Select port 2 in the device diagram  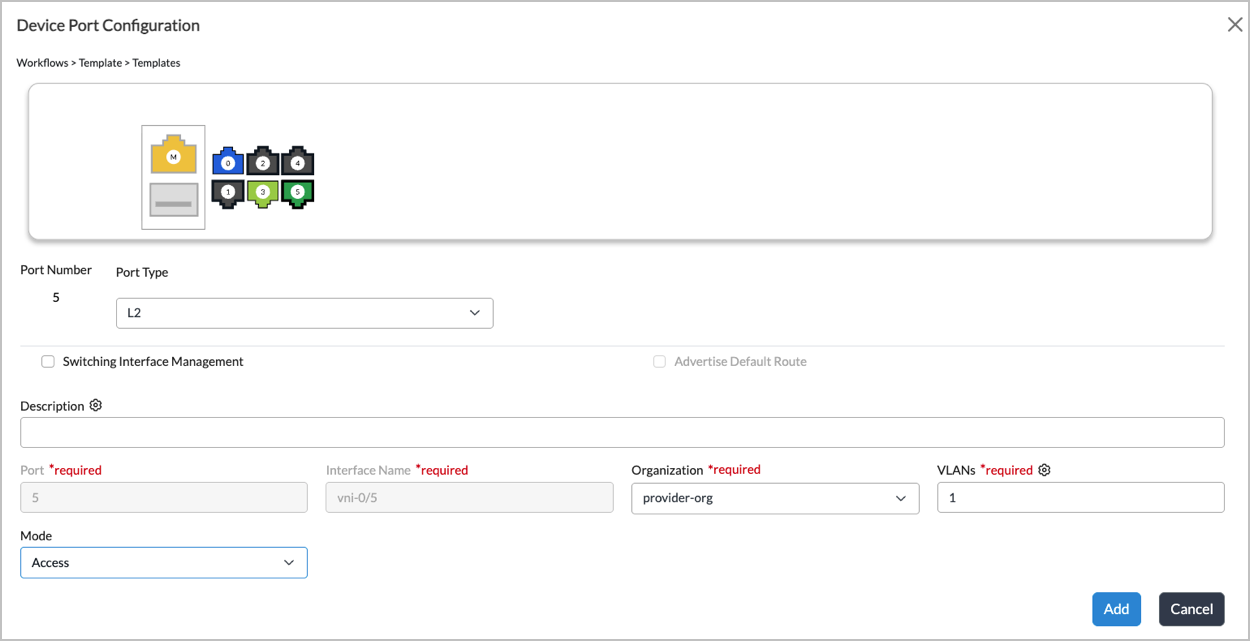[x=262, y=161]
